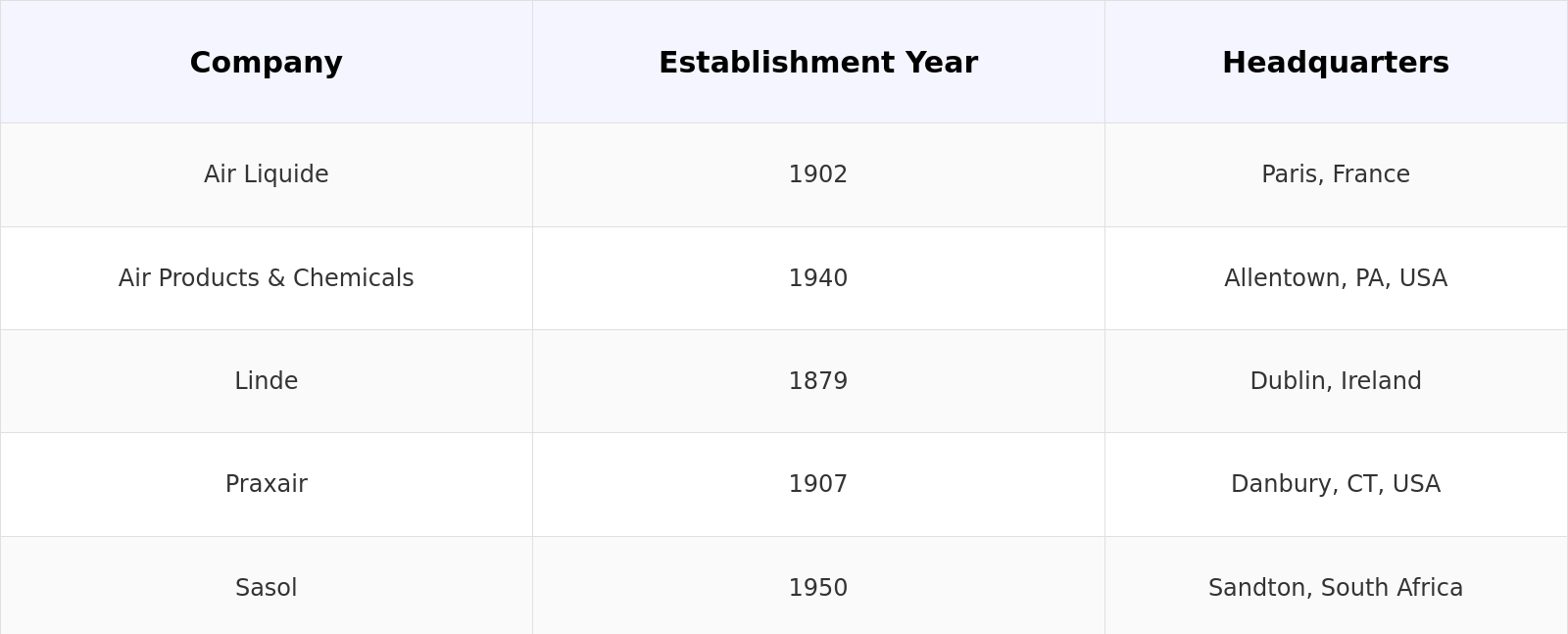The width and height of the screenshot is (1568, 634).
Task: Select the Air Liquide company cell
Action: tap(266, 174)
